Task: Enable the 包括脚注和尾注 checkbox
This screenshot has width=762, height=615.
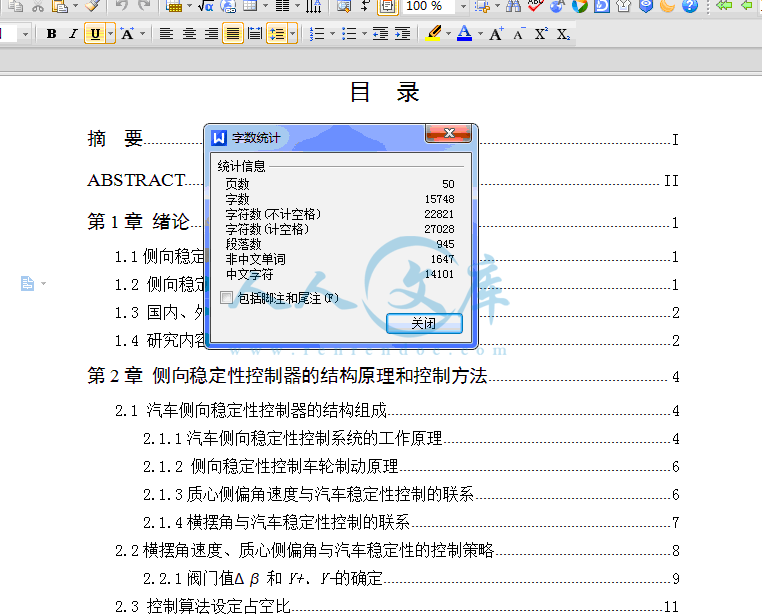Action: point(226,297)
